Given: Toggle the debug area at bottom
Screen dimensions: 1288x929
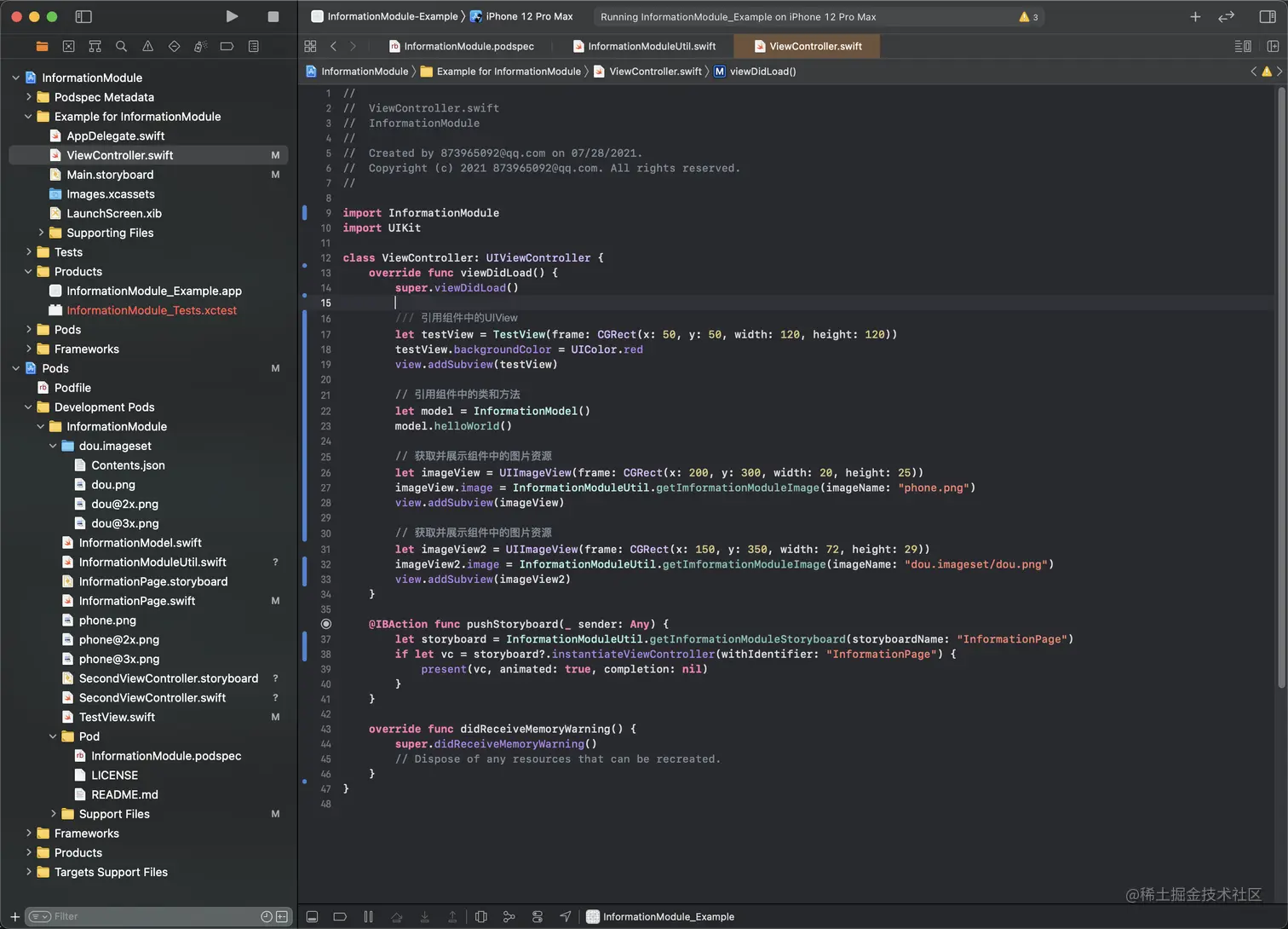Looking at the screenshot, I should click(x=312, y=917).
